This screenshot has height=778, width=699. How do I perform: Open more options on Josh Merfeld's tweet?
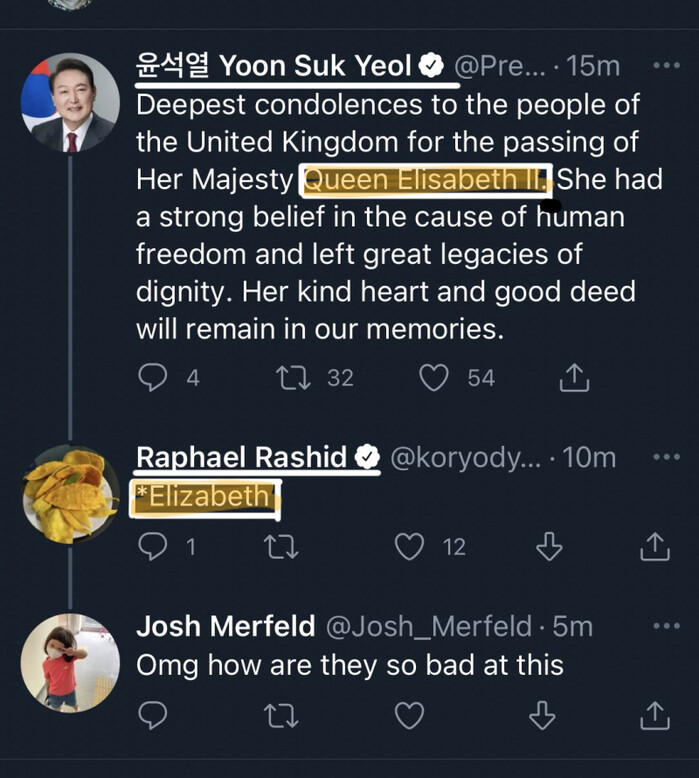coord(665,626)
